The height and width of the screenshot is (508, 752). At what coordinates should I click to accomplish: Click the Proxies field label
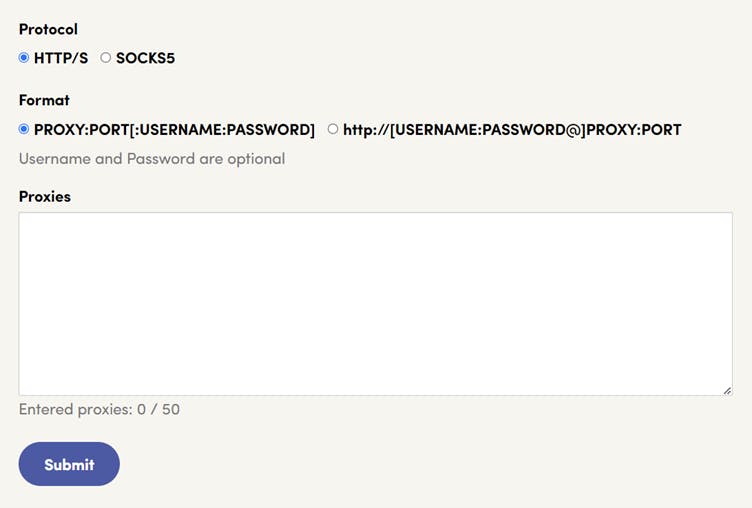coord(45,196)
